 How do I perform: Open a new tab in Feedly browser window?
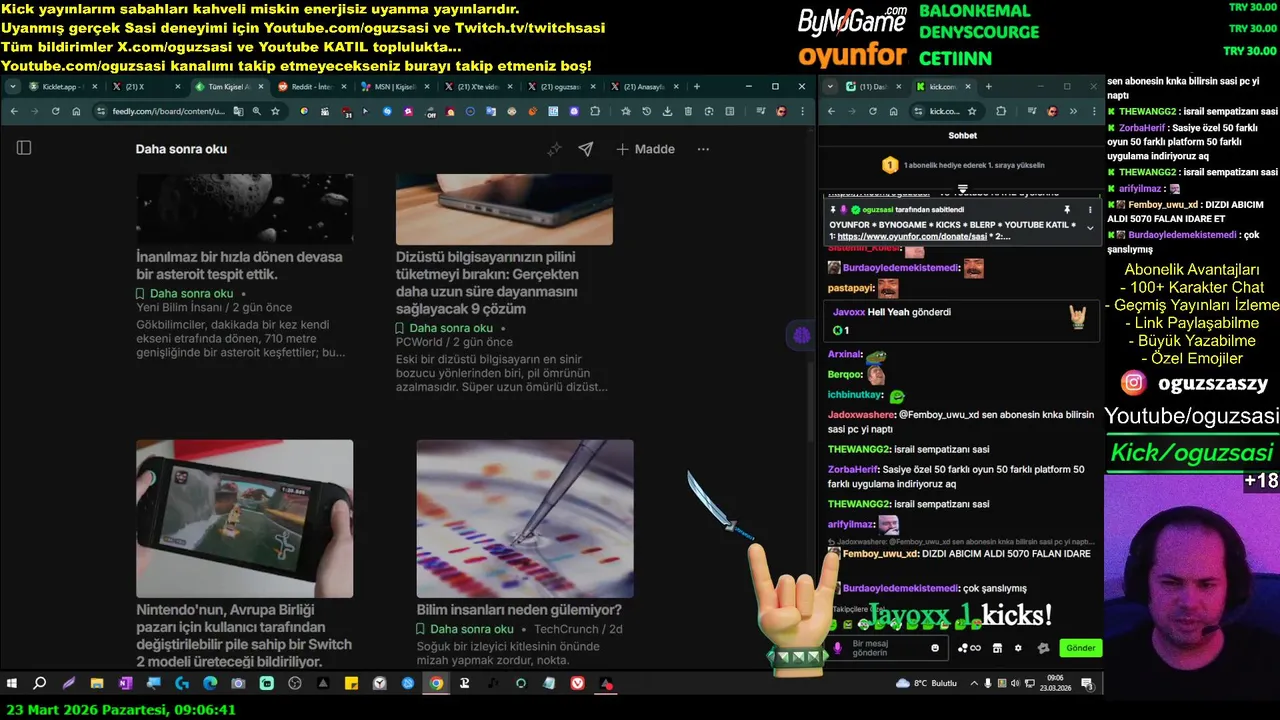coord(697,87)
